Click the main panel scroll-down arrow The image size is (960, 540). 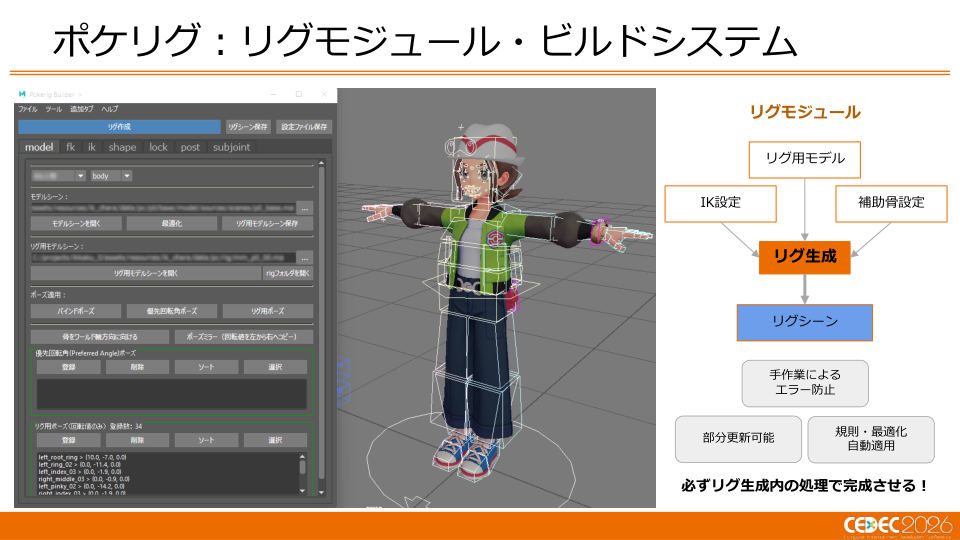coord(321,492)
